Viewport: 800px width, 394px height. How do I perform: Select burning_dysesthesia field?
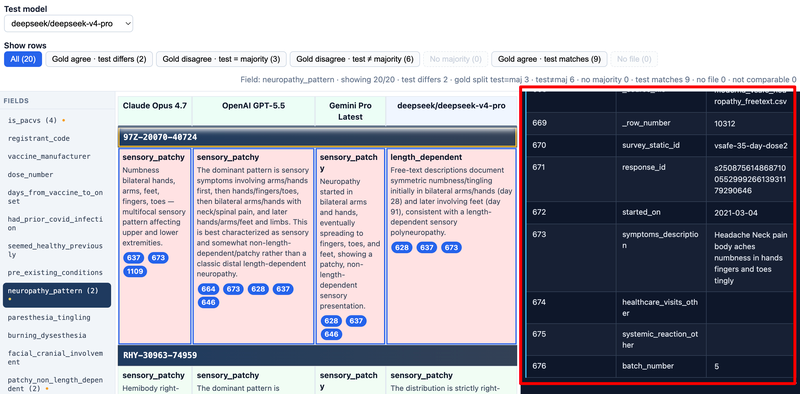pyautogui.click(x=57, y=335)
